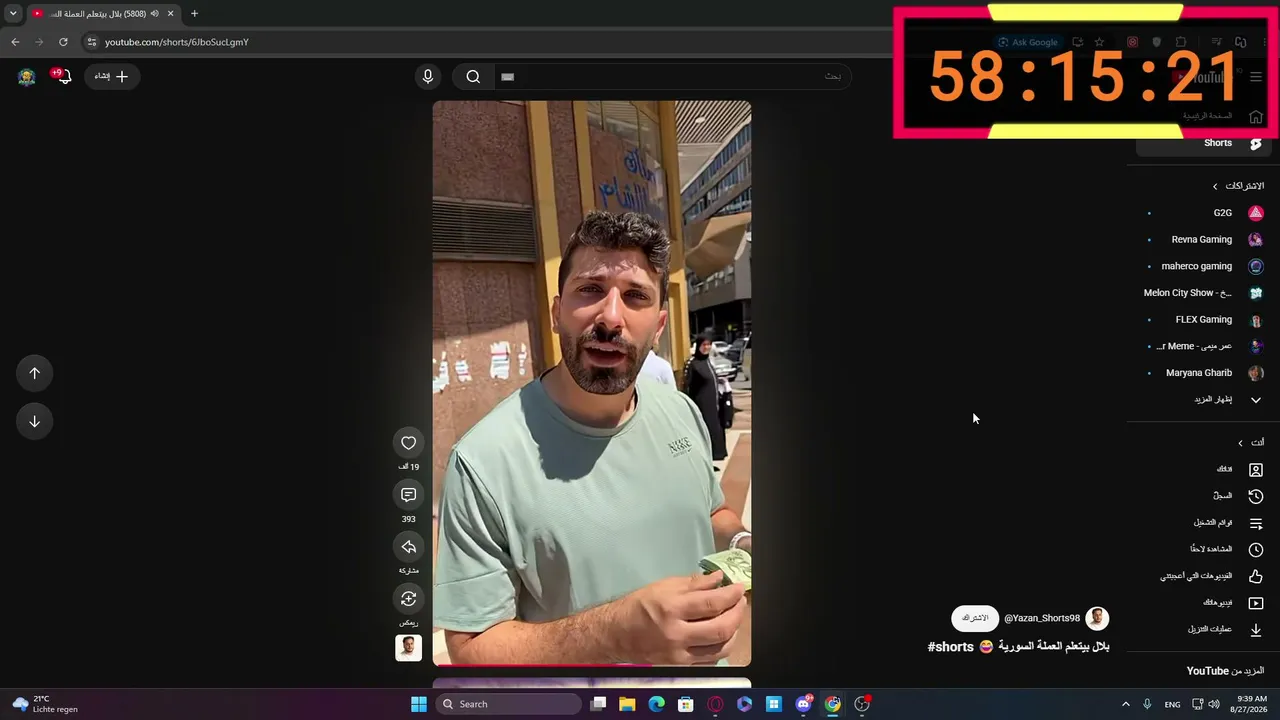Start voice search with the microphone icon
Viewport: 1280px width, 720px height.
[428, 76]
